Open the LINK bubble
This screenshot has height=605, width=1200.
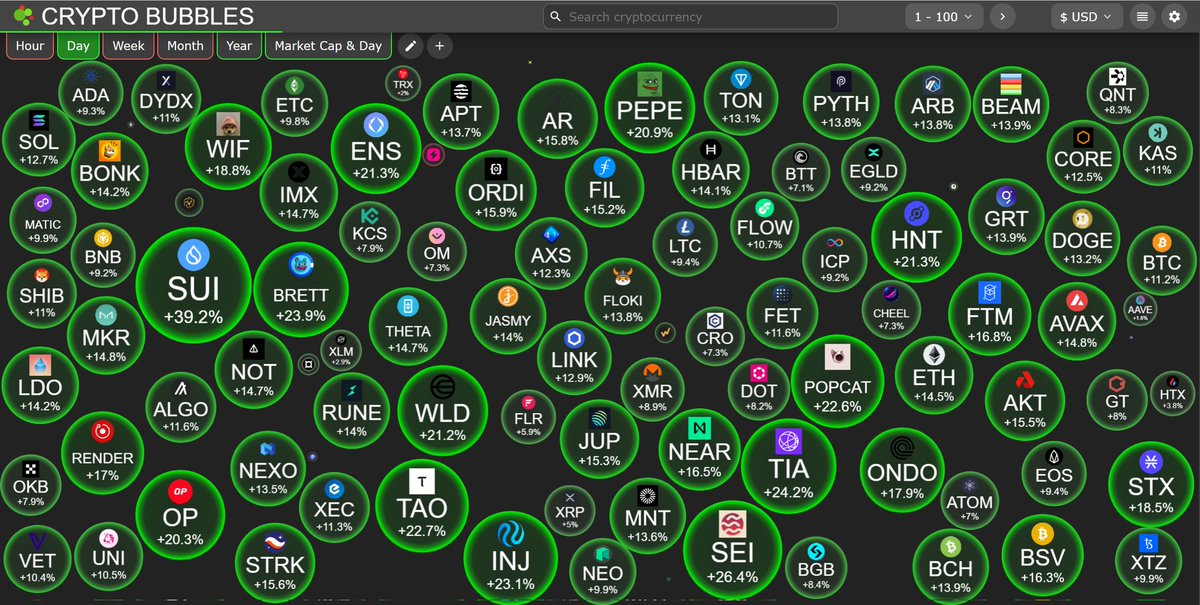pos(574,358)
